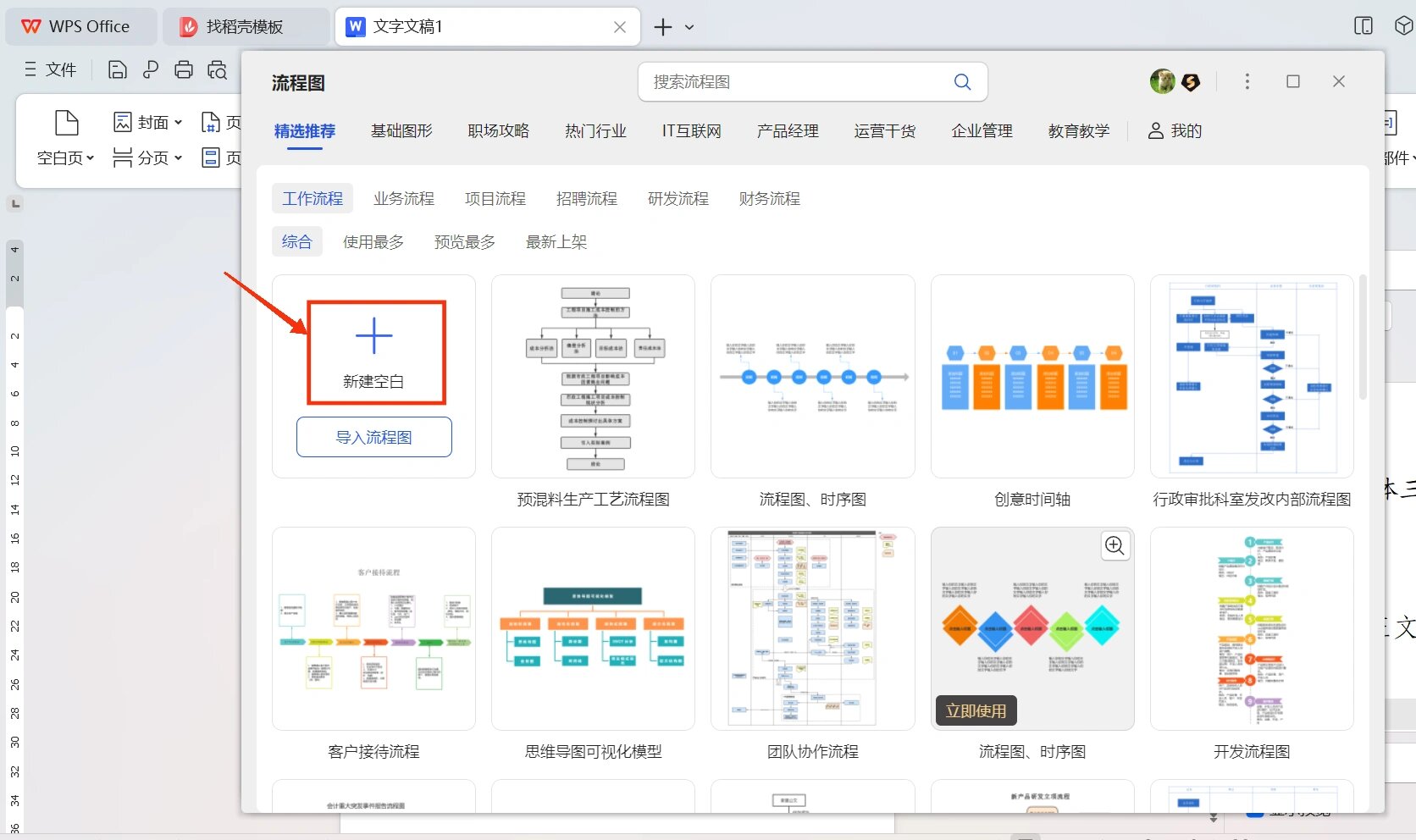
Task: Switch to the 基础图形 category tab
Action: [401, 130]
